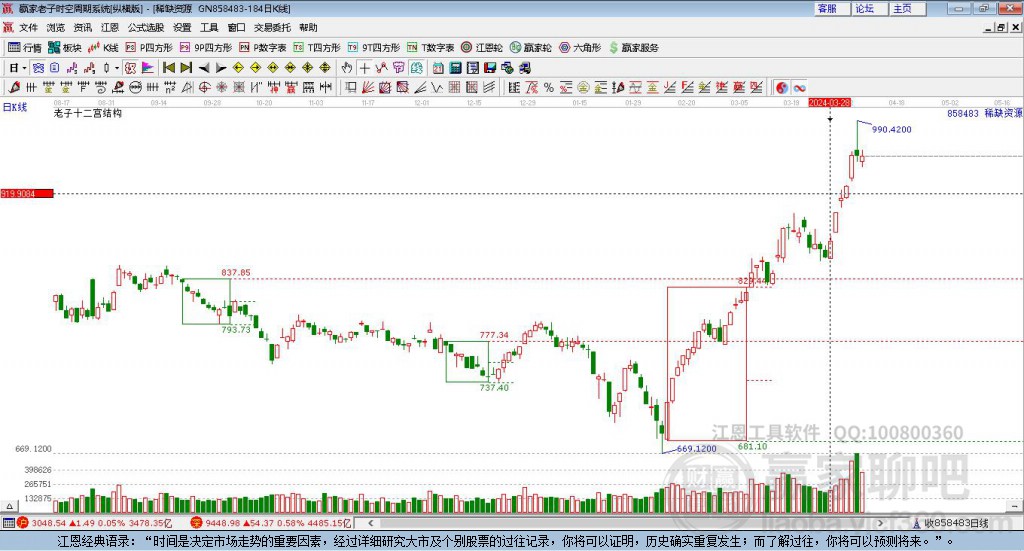This screenshot has height=551, width=1024.
Task: Open the 江恩 menu
Action: pyautogui.click(x=110, y=27)
